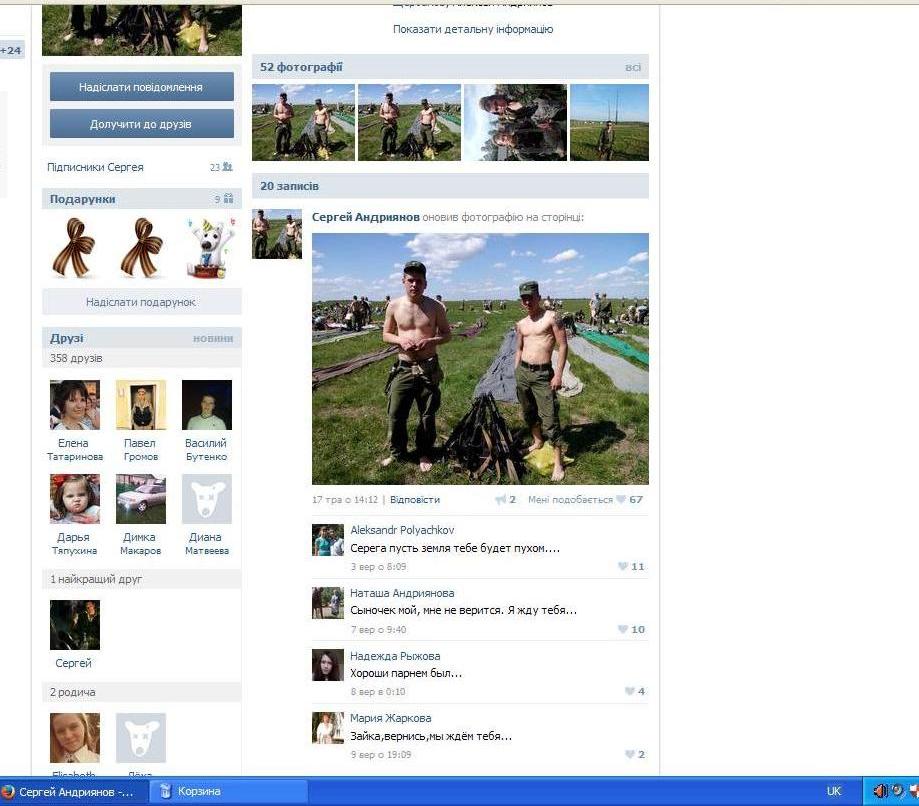This screenshot has width=919, height=806.
Task: Click the Firefox icon in the taskbar
Action: click(8, 792)
